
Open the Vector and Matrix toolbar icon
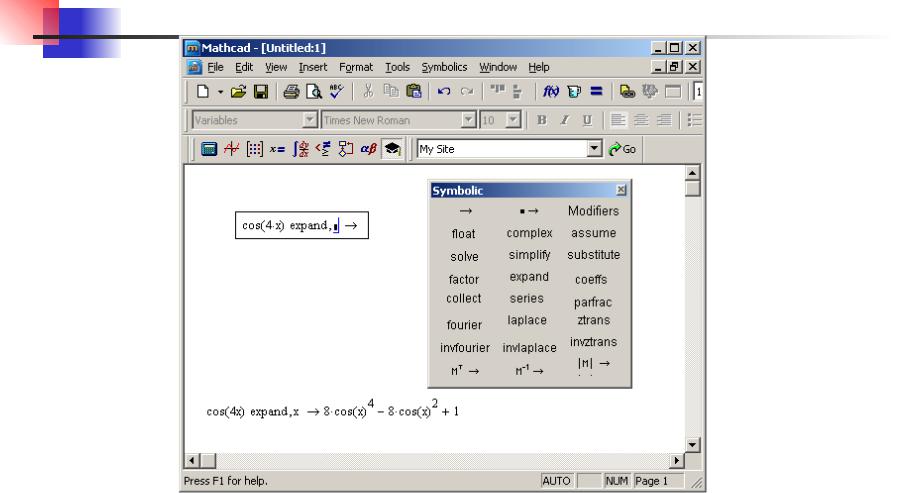coord(255,149)
